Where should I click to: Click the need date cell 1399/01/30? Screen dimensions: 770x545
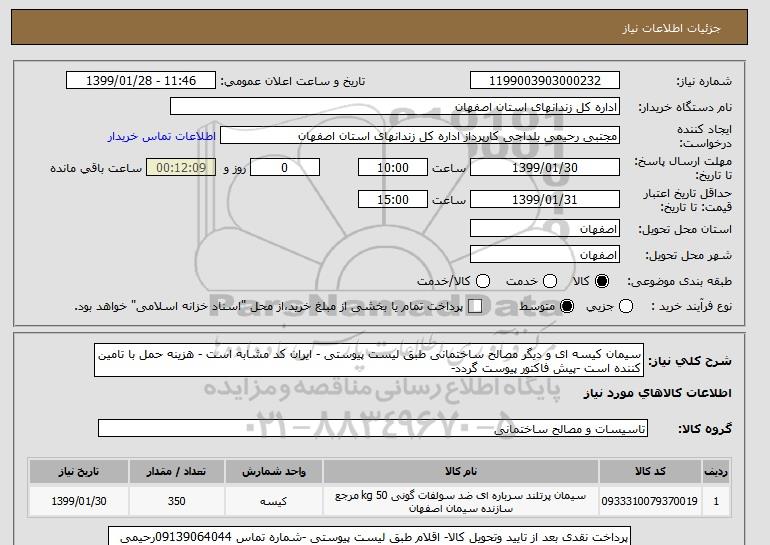tap(79, 501)
